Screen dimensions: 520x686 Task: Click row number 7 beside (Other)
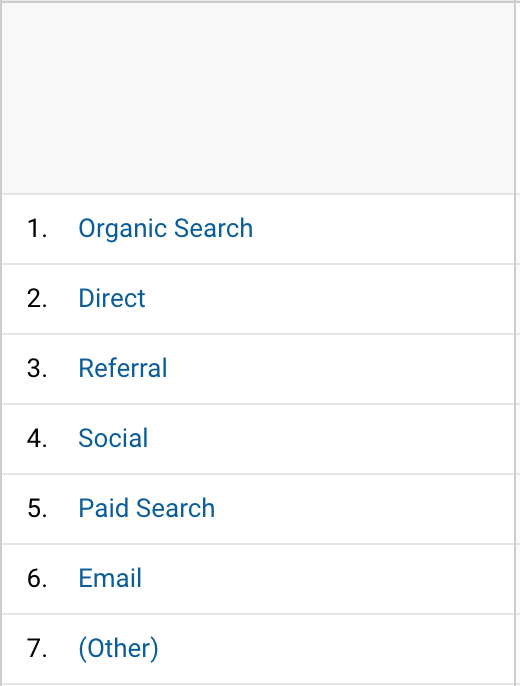[x=37, y=648]
